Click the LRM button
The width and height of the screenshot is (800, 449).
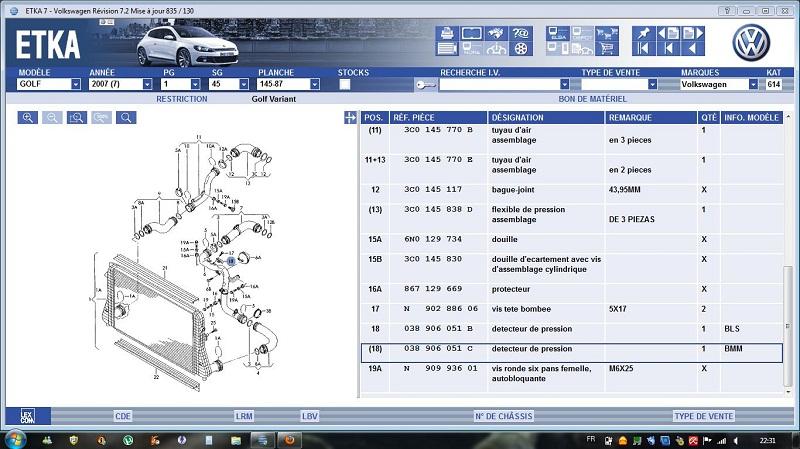244,416
